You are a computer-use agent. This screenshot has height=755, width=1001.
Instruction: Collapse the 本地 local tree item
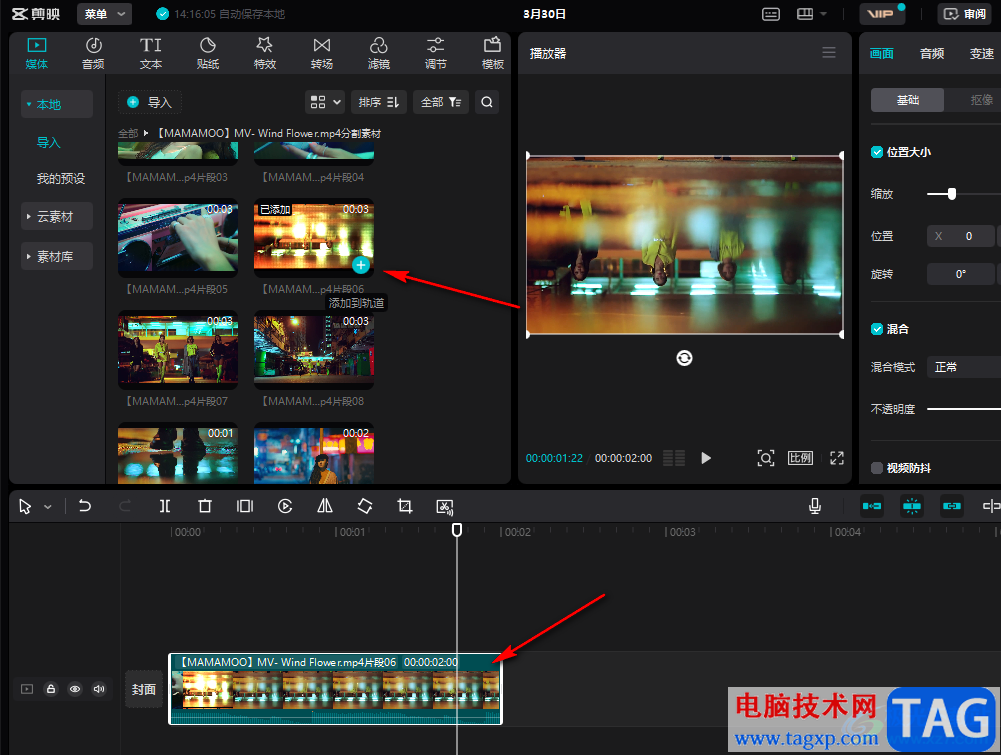(x=57, y=104)
